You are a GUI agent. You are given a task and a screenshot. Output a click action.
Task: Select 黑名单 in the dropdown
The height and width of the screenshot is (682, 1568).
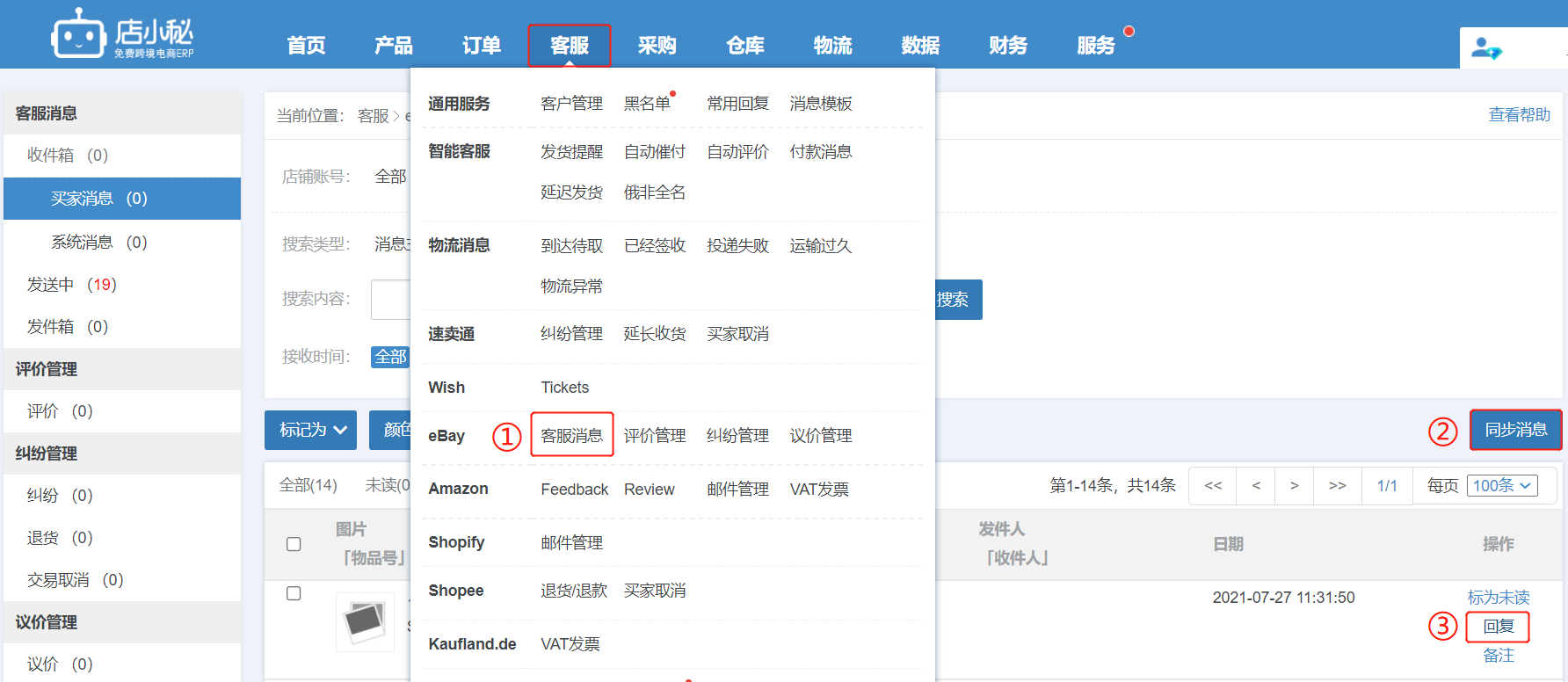(647, 104)
